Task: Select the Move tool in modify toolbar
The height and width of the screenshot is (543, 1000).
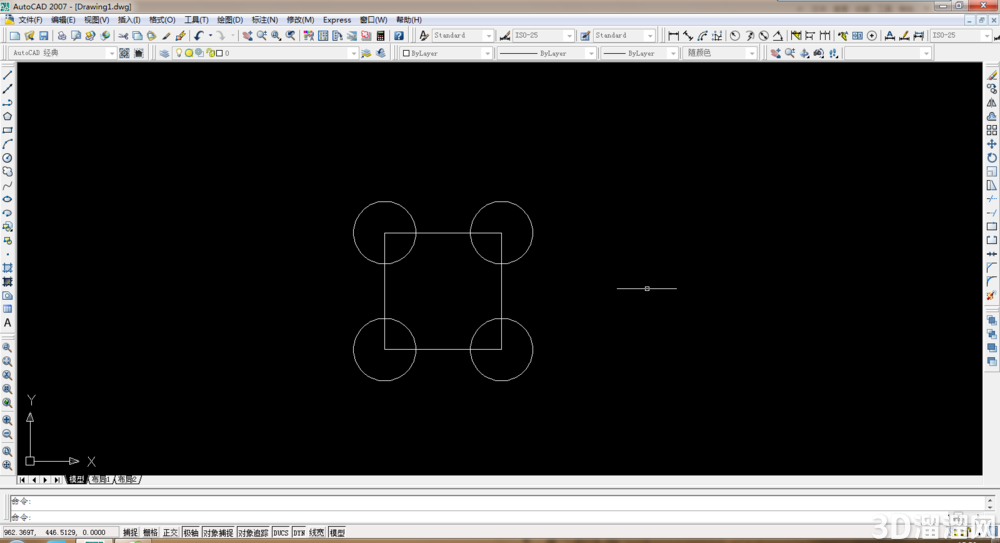Action: [x=992, y=144]
